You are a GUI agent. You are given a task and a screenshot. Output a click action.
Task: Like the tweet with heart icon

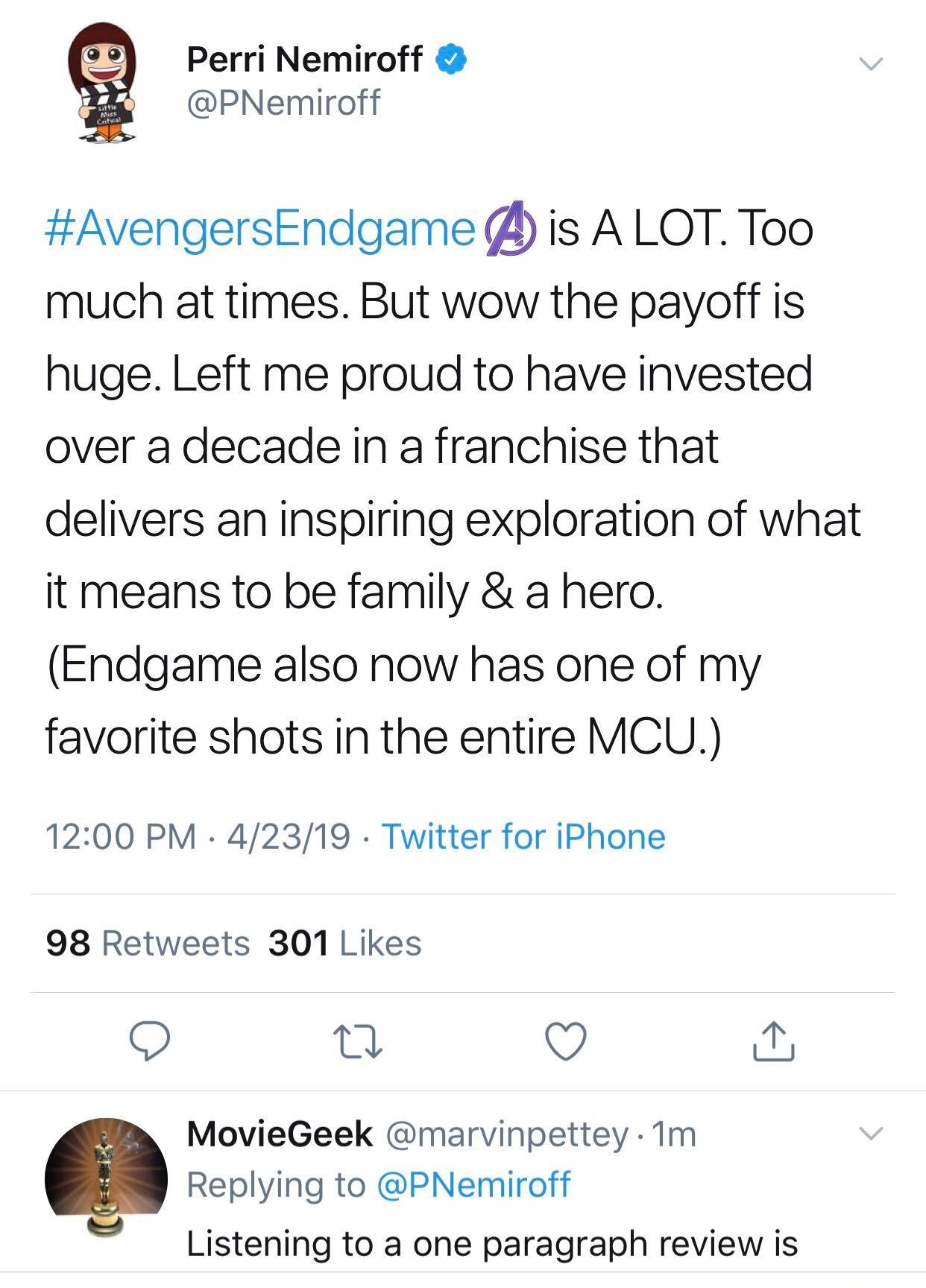point(566,1041)
